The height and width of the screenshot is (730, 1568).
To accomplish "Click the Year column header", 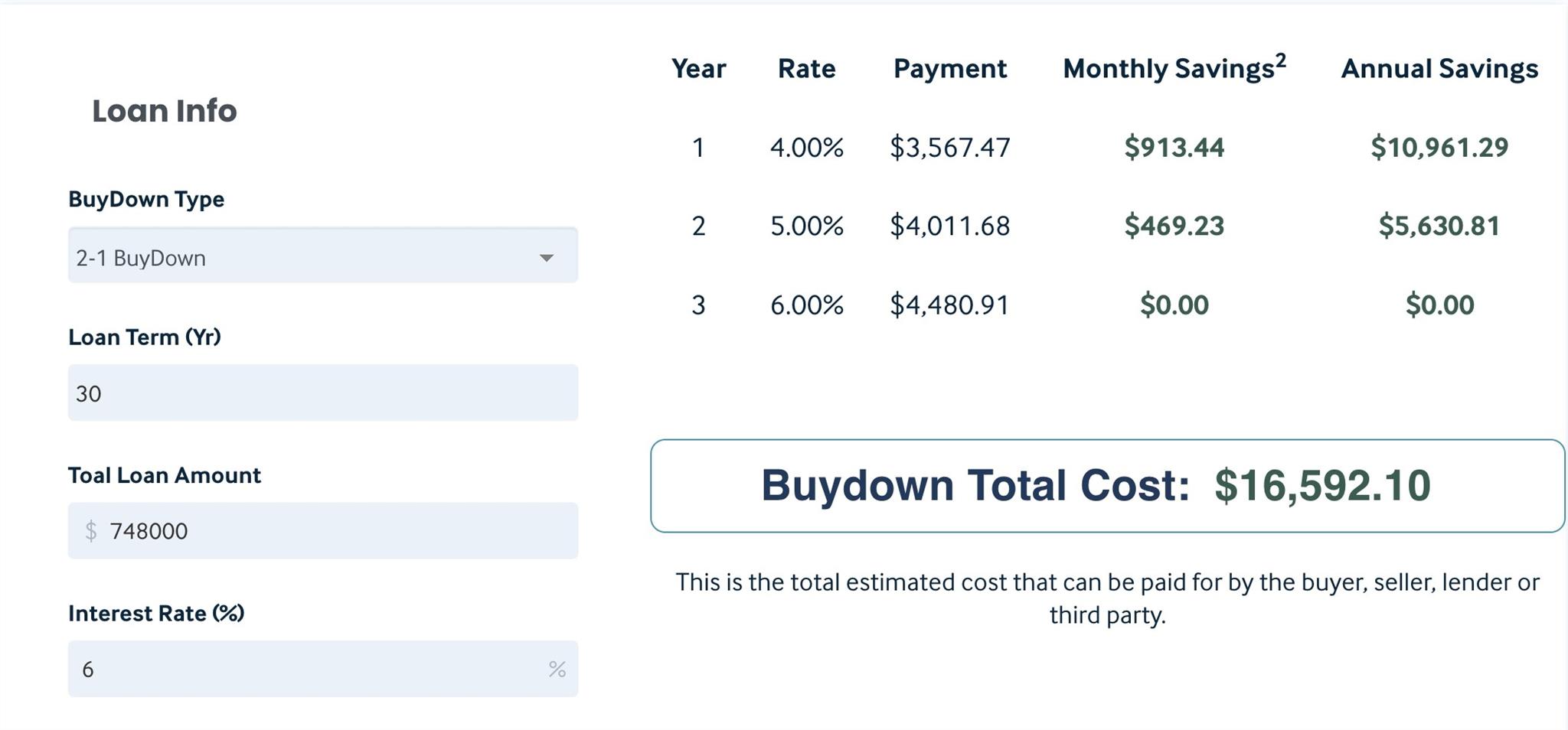I will (x=698, y=69).
